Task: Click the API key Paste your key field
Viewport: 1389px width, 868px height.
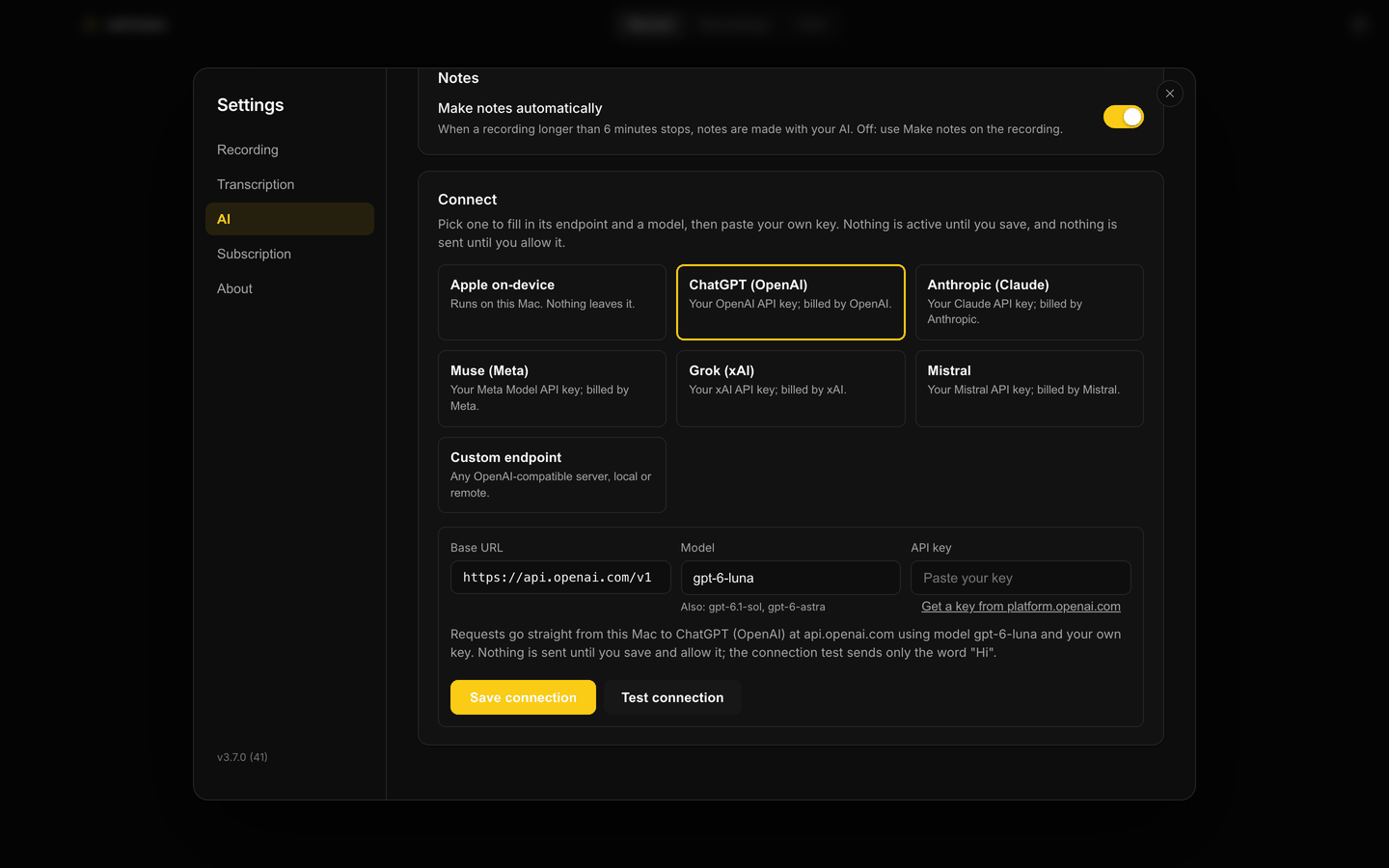Action: (1021, 578)
